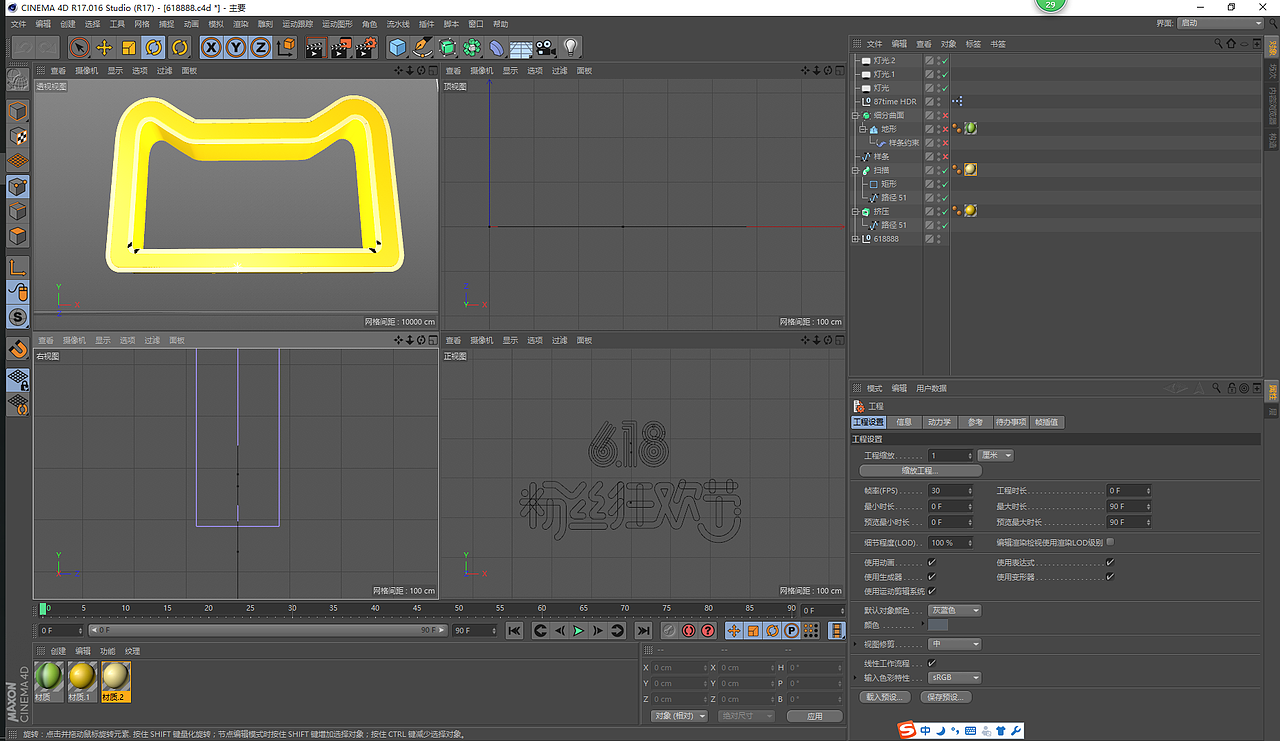The width and height of the screenshot is (1280, 741).
Task: Click the 载入预设... button
Action: [x=886, y=697]
